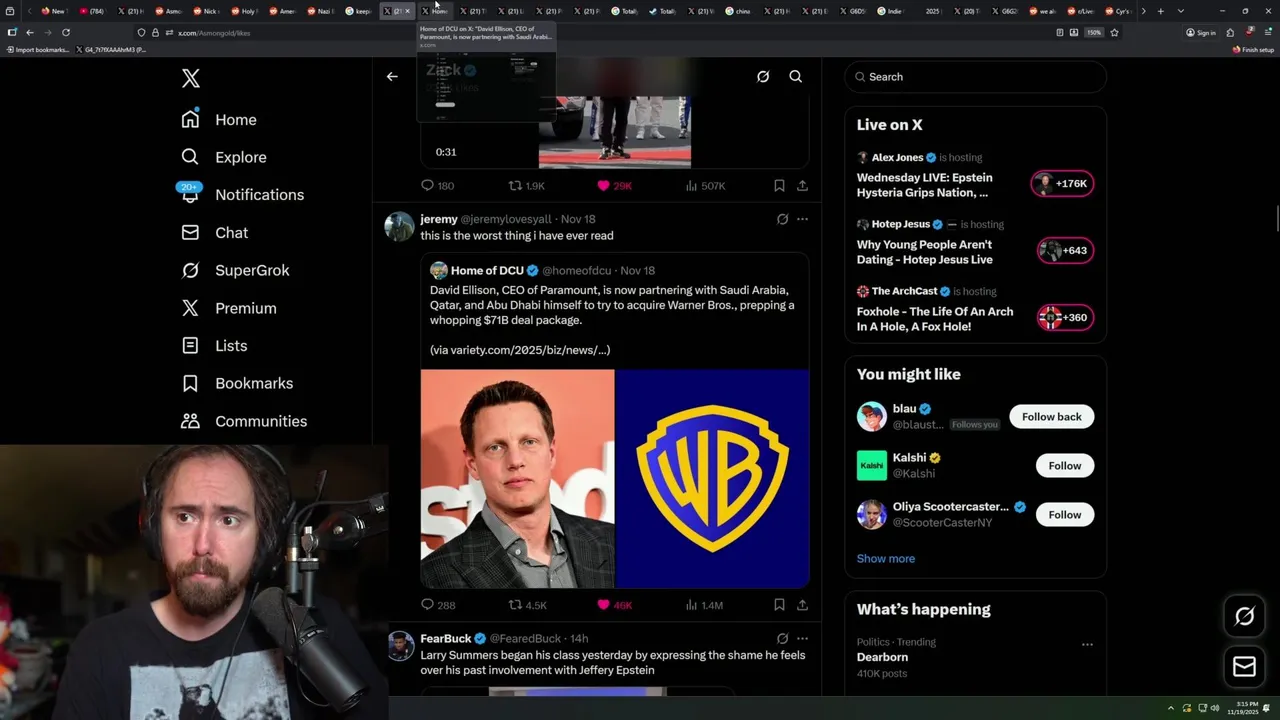Open Chat in the sidebar
This screenshot has width=1280, height=720.
[x=215, y=233]
